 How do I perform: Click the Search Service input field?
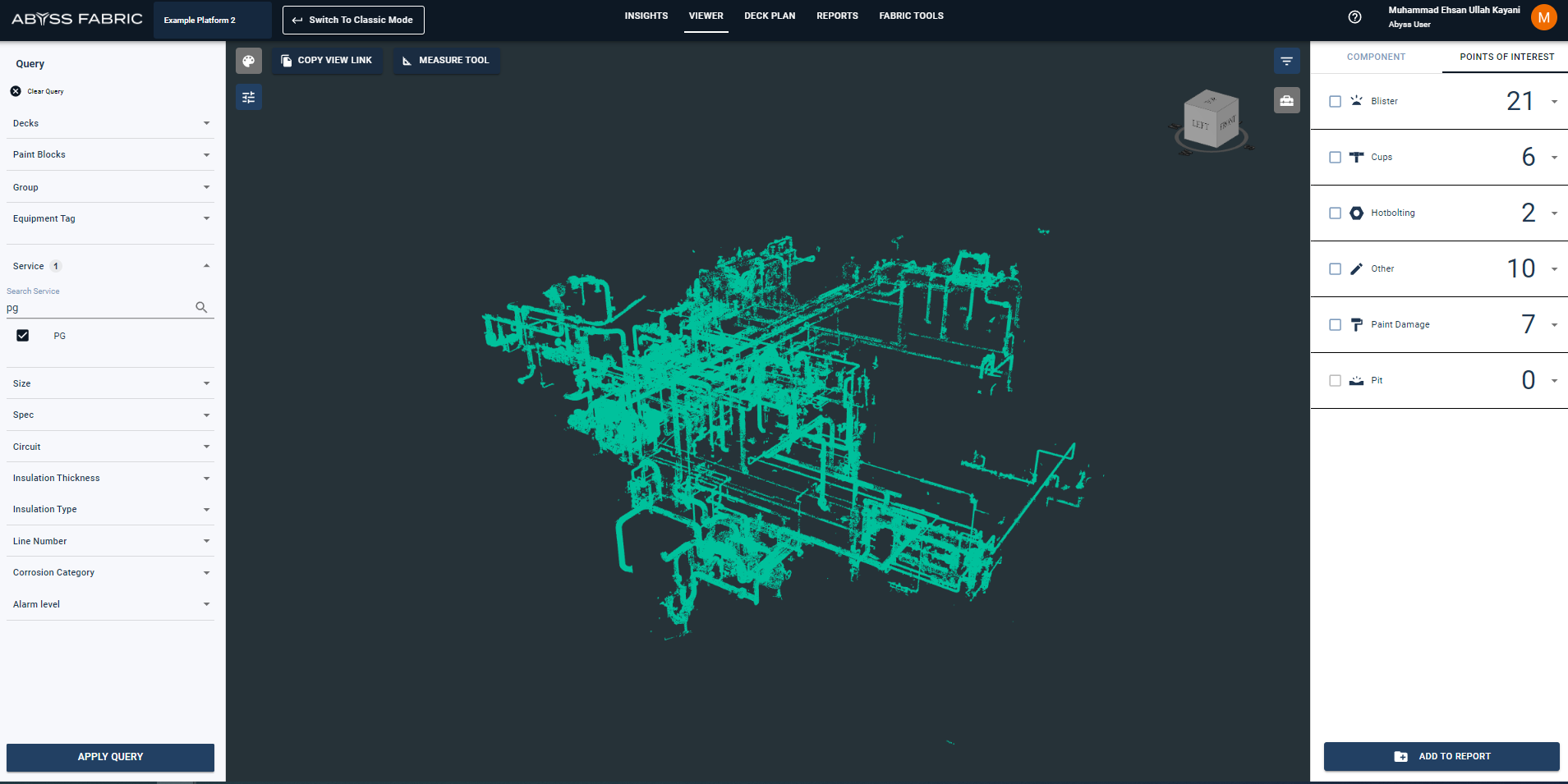99,308
